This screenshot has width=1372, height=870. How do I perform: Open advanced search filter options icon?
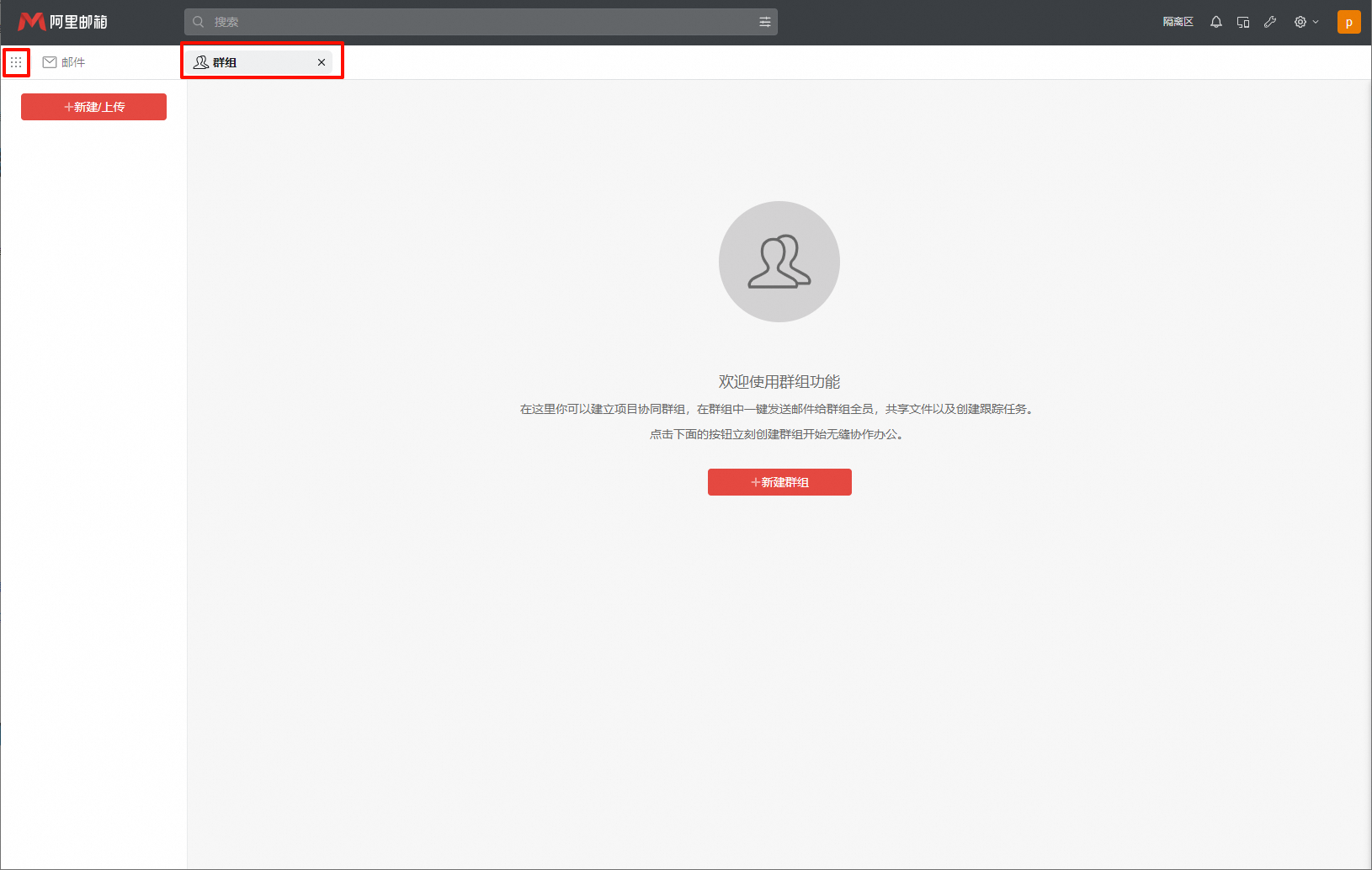(765, 22)
